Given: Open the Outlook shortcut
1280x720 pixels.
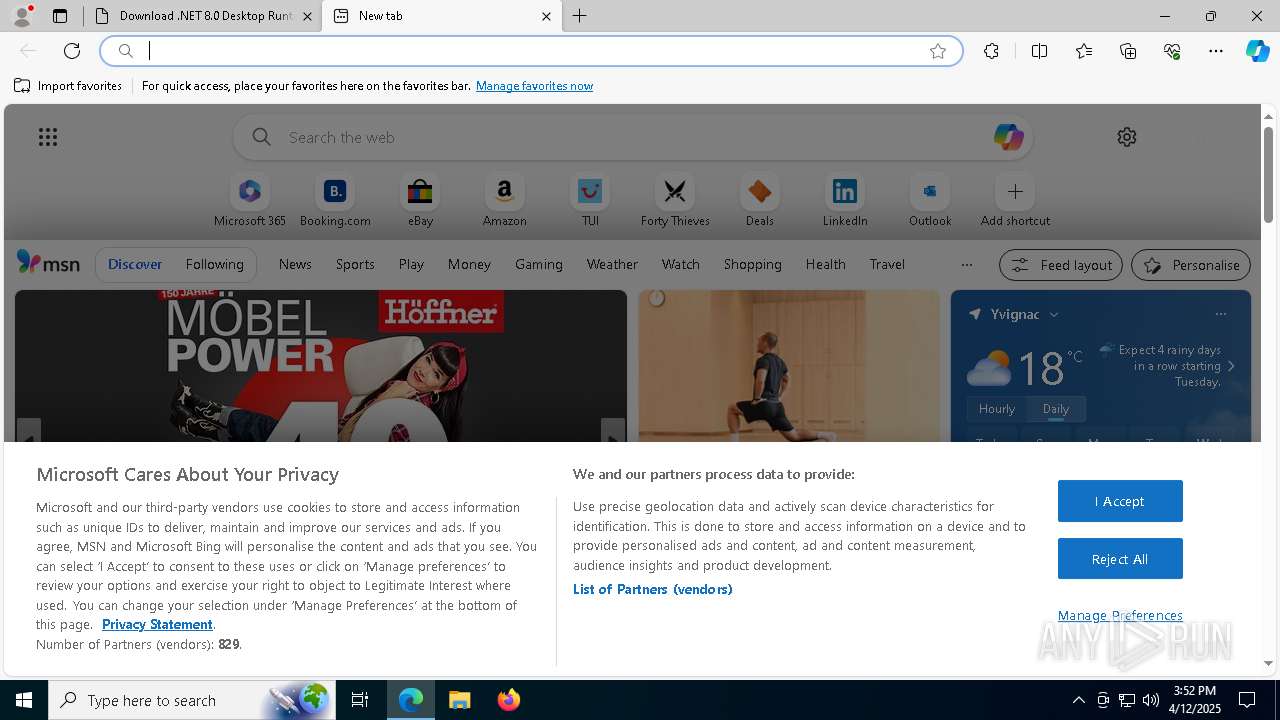Looking at the screenshot, I should point(930,201).
